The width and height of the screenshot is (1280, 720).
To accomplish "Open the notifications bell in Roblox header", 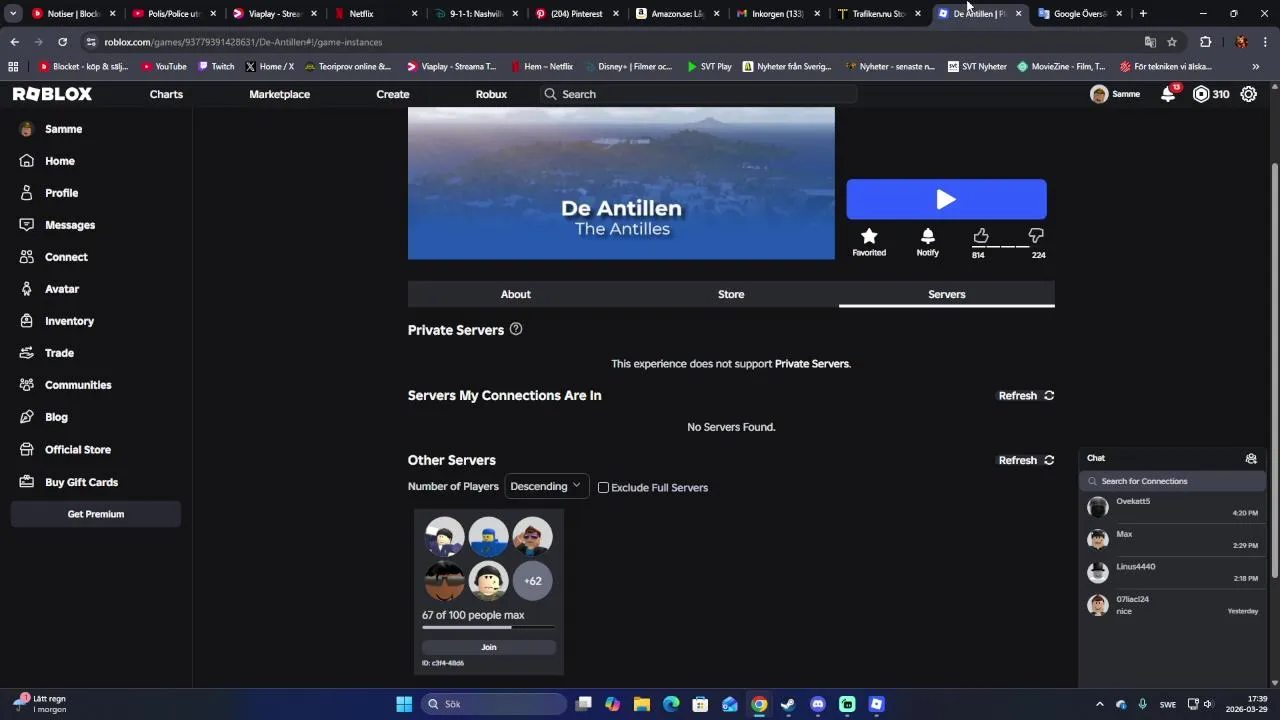I will 1168,94.
